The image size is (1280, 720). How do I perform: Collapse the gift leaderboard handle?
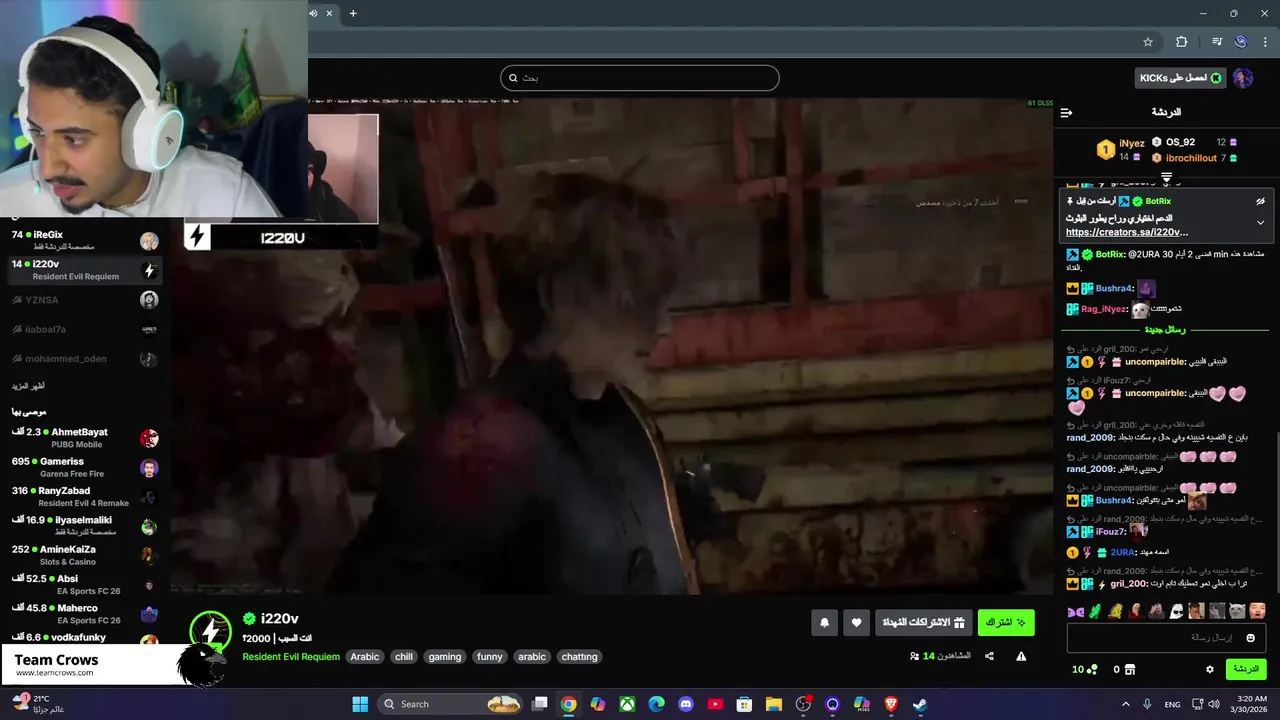point(1166,177)
